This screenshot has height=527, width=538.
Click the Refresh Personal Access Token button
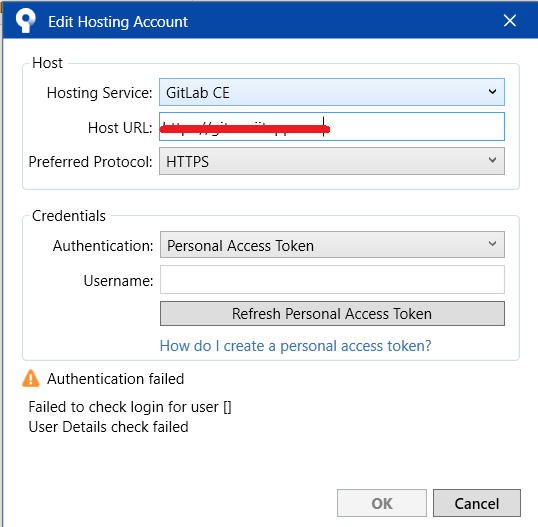coord(332,314)
